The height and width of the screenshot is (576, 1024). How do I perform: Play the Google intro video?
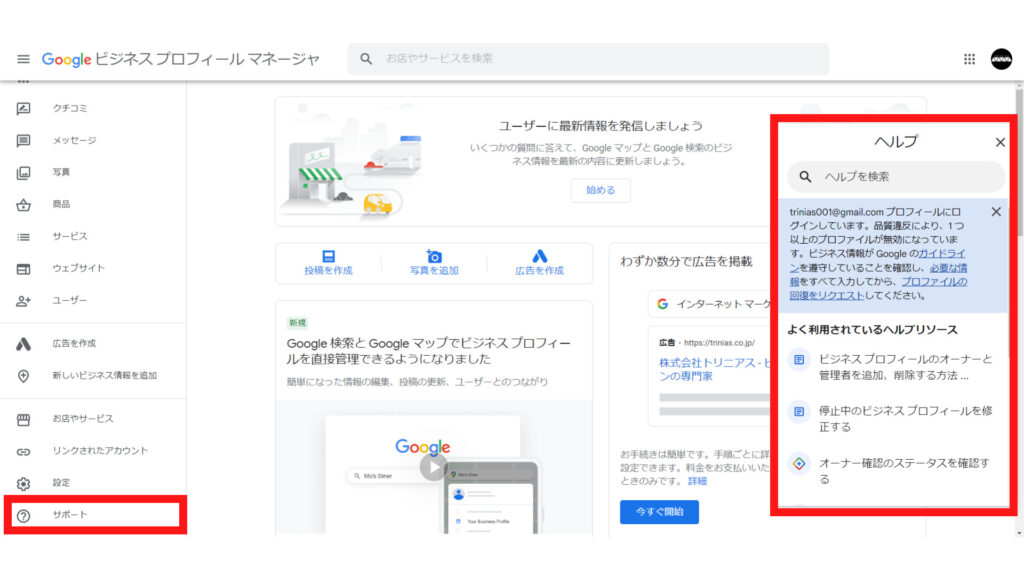(434, 468)
